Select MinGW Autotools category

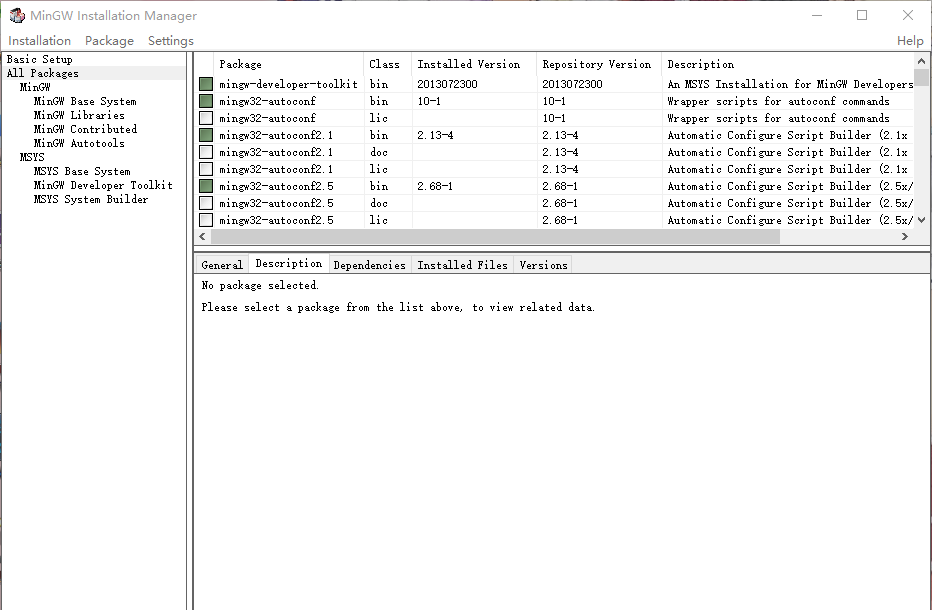pyautogui.click(x=79, y=143)
